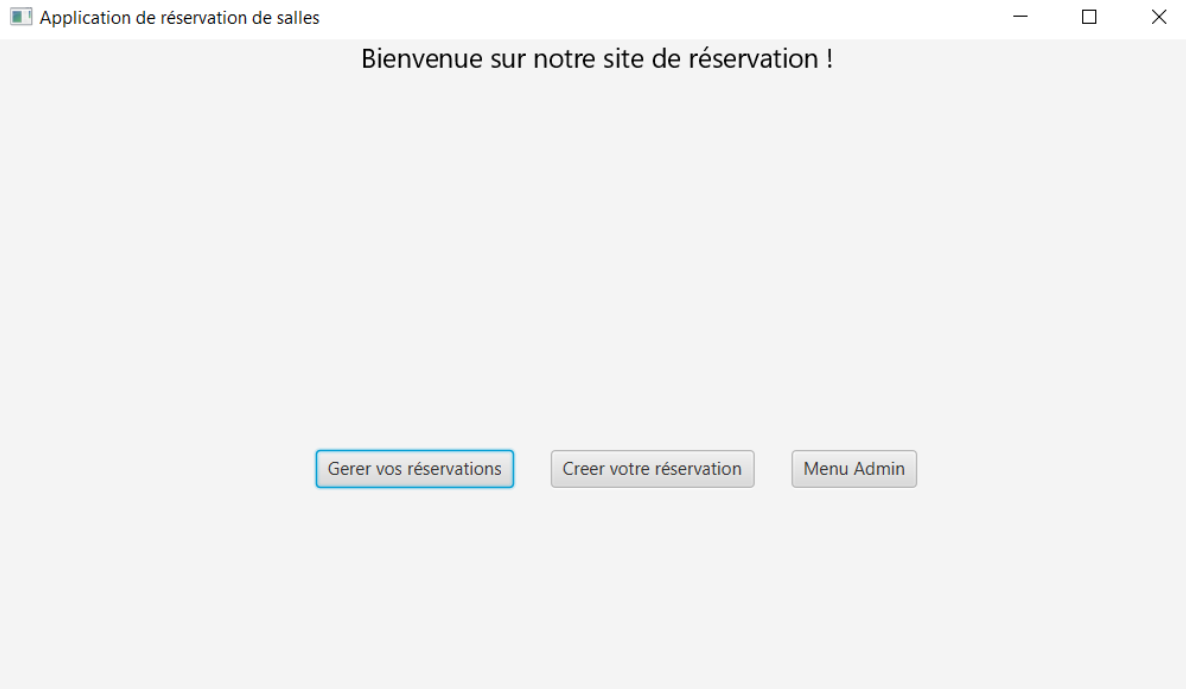Click the window title 'Application de réservation de salles'
The height and width of the screenshot is (689, 1186).
pos(179,17)
